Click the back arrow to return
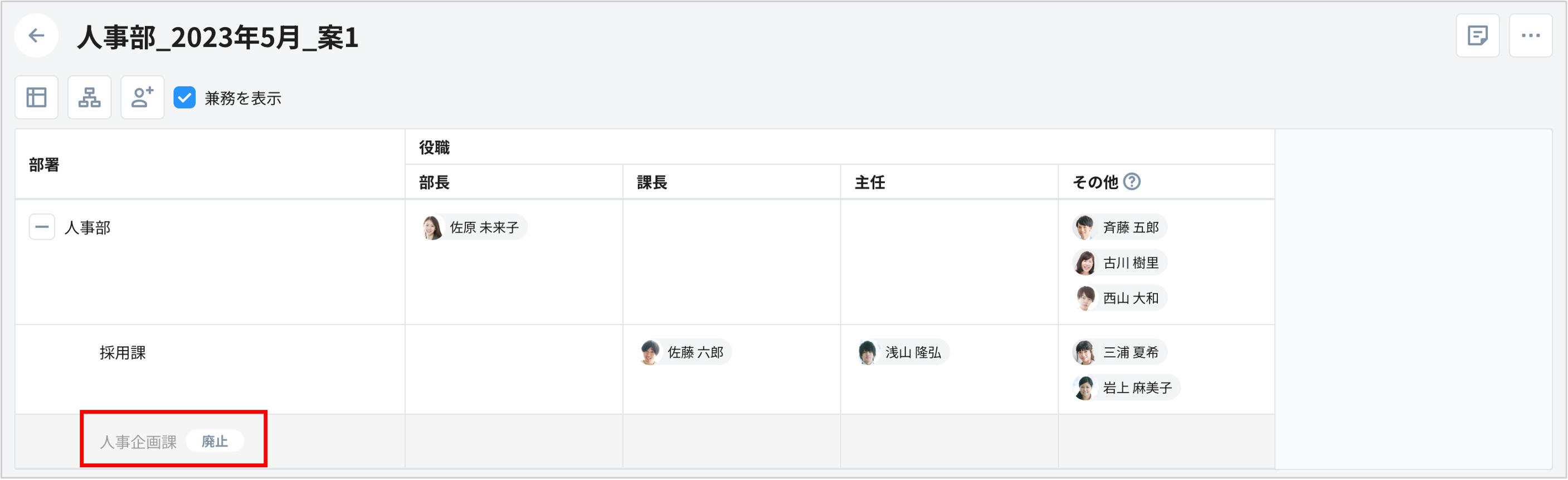 click(x=36, y=35)
